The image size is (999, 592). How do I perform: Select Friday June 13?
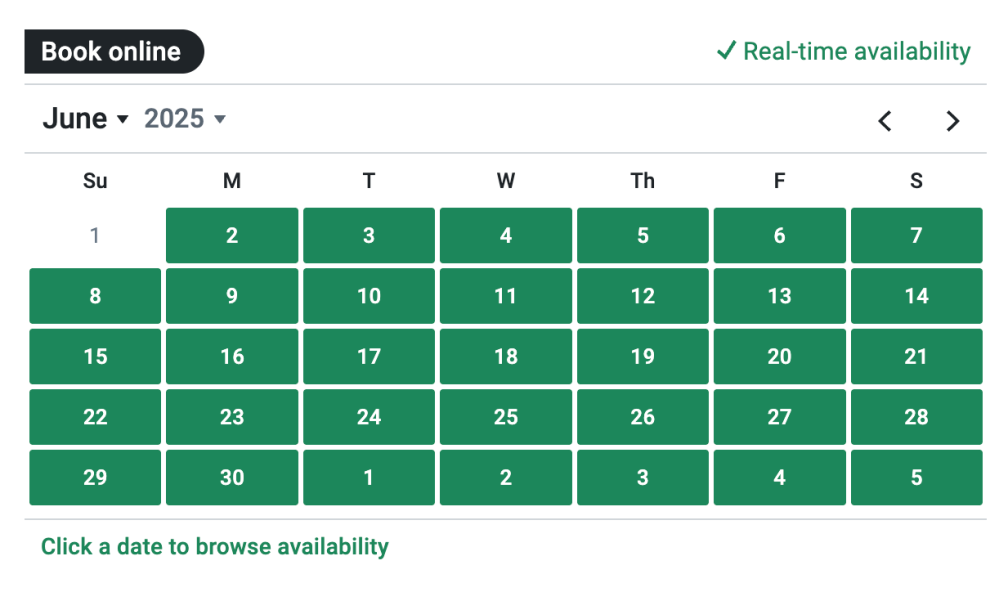coord(779,296)
